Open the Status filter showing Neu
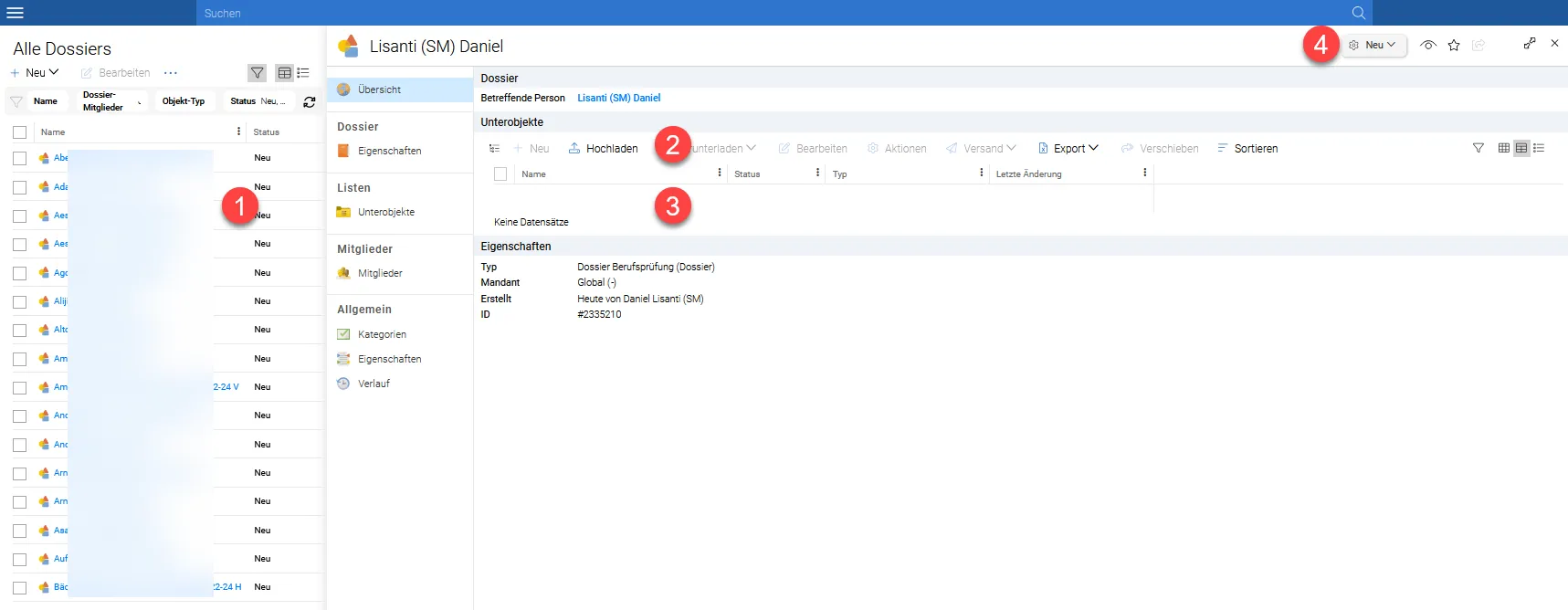 click(260, 101)
